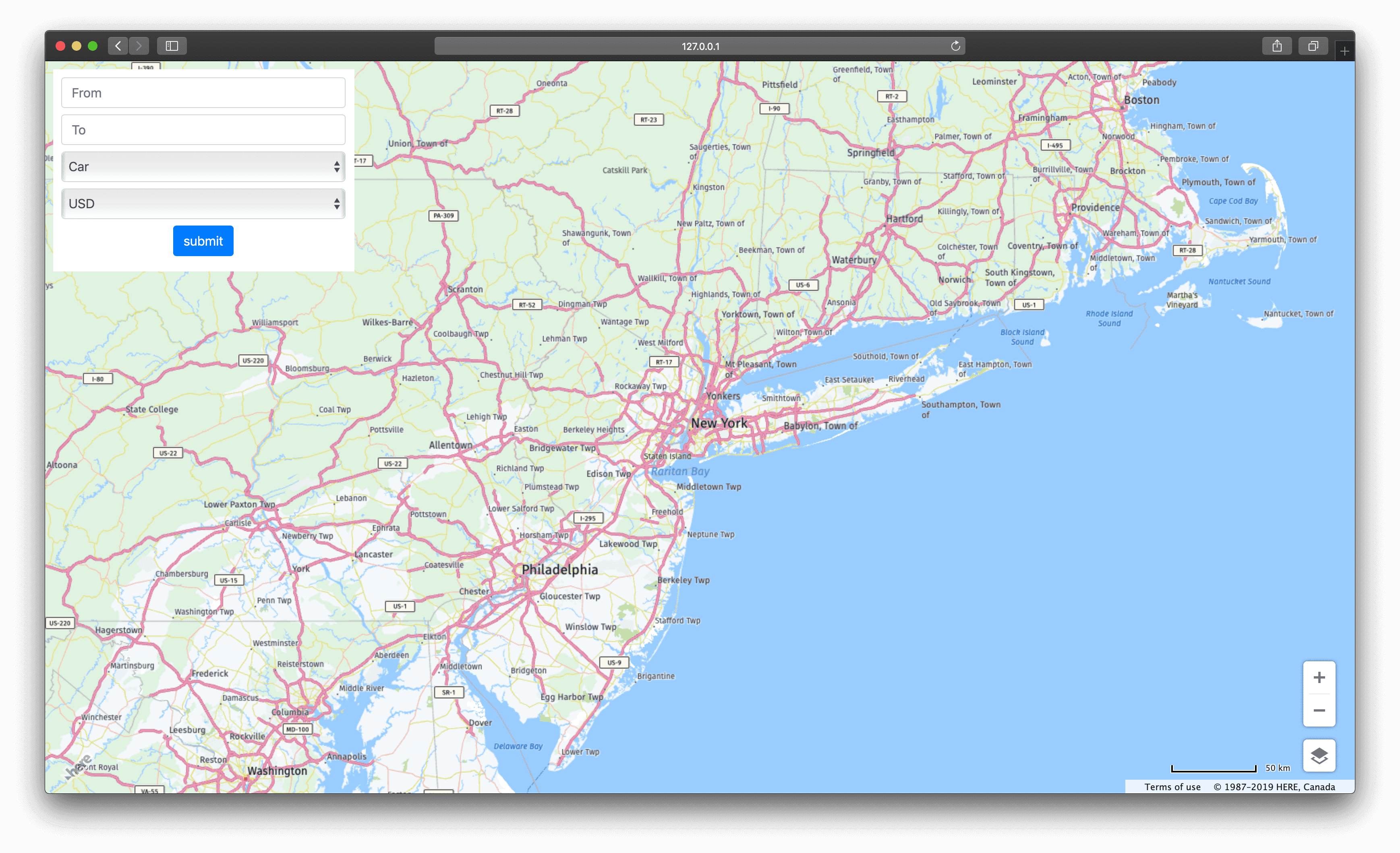Image resolution: width=1400 pixels, height=853 pixels.
Task: Reload the page with refresh icon
Action: pos(955,46)
